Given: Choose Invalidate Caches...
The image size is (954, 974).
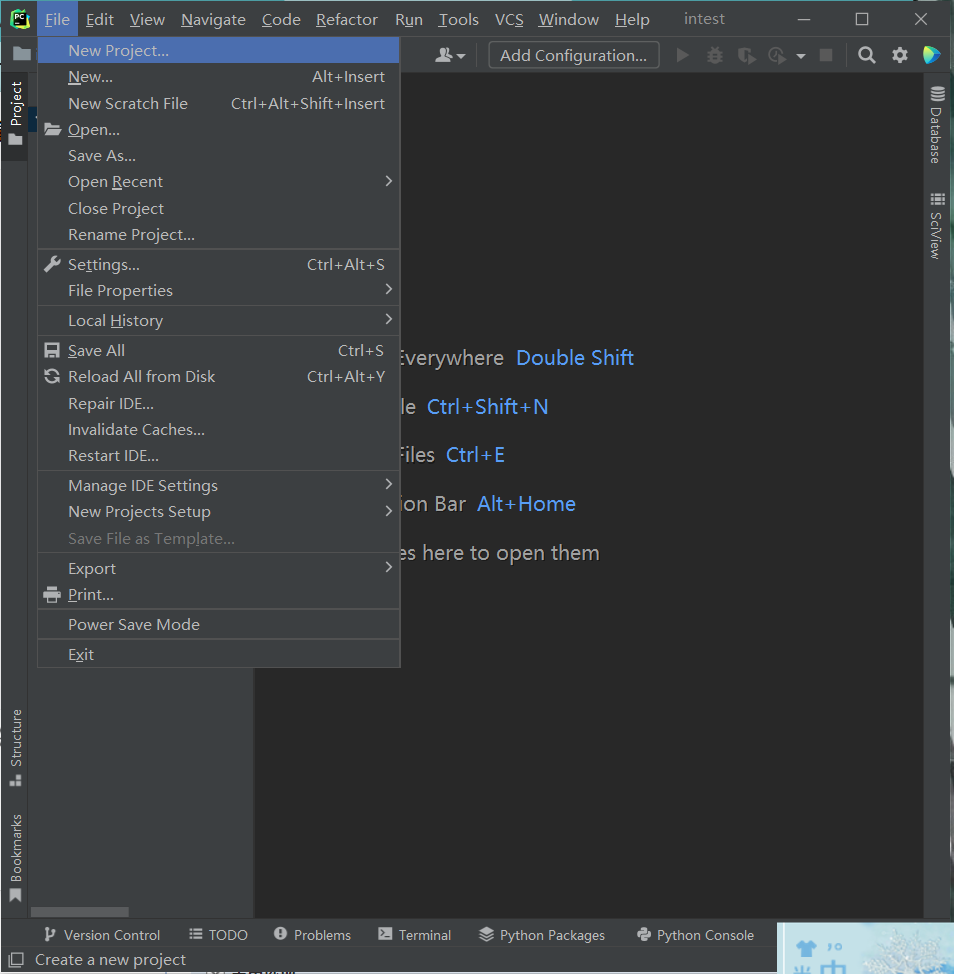Looking at the screenshot, I should tap(218, 429).
